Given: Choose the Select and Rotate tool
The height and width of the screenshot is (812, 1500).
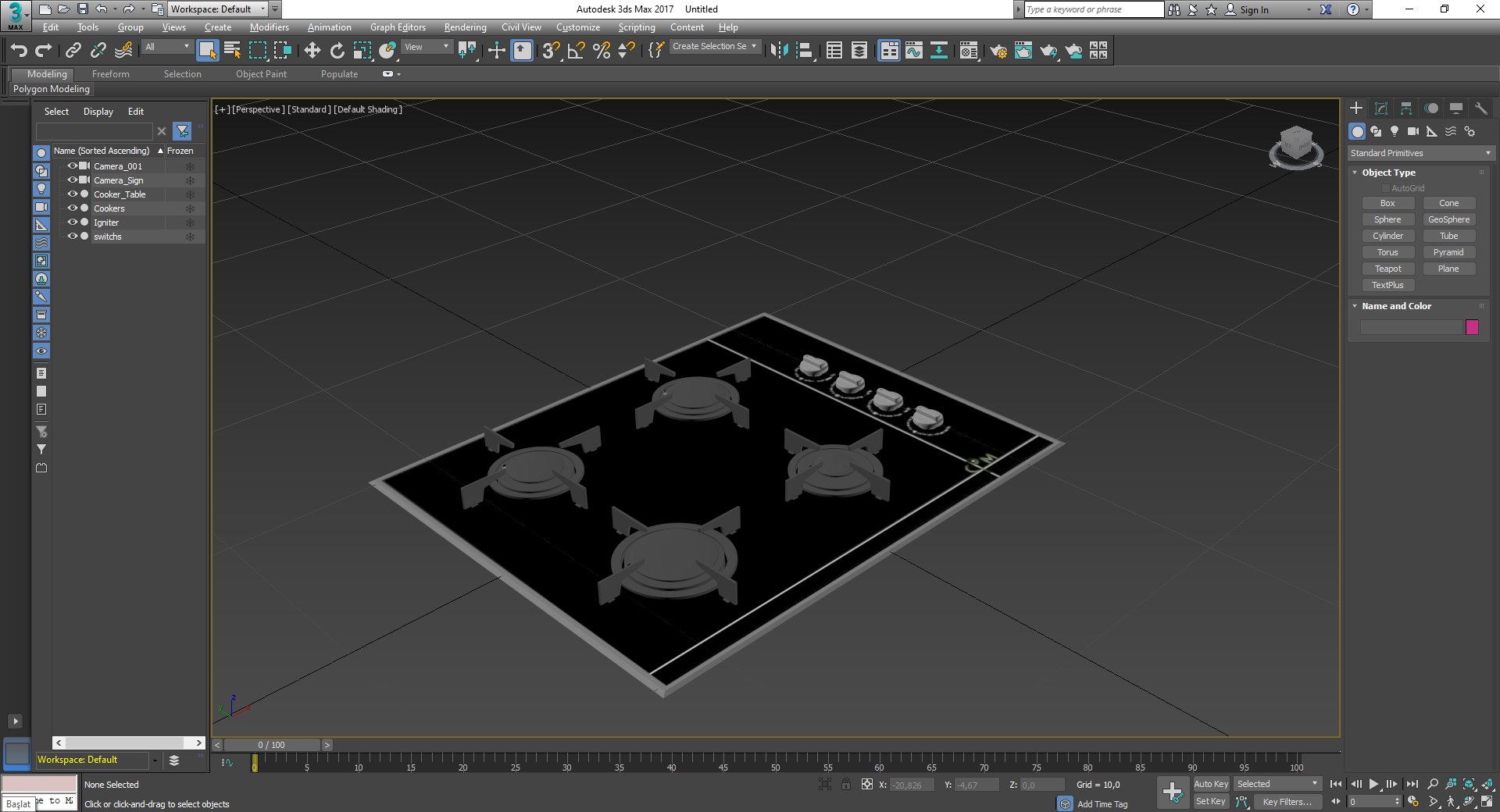Looking at the screenshot, I should point(337,51).
